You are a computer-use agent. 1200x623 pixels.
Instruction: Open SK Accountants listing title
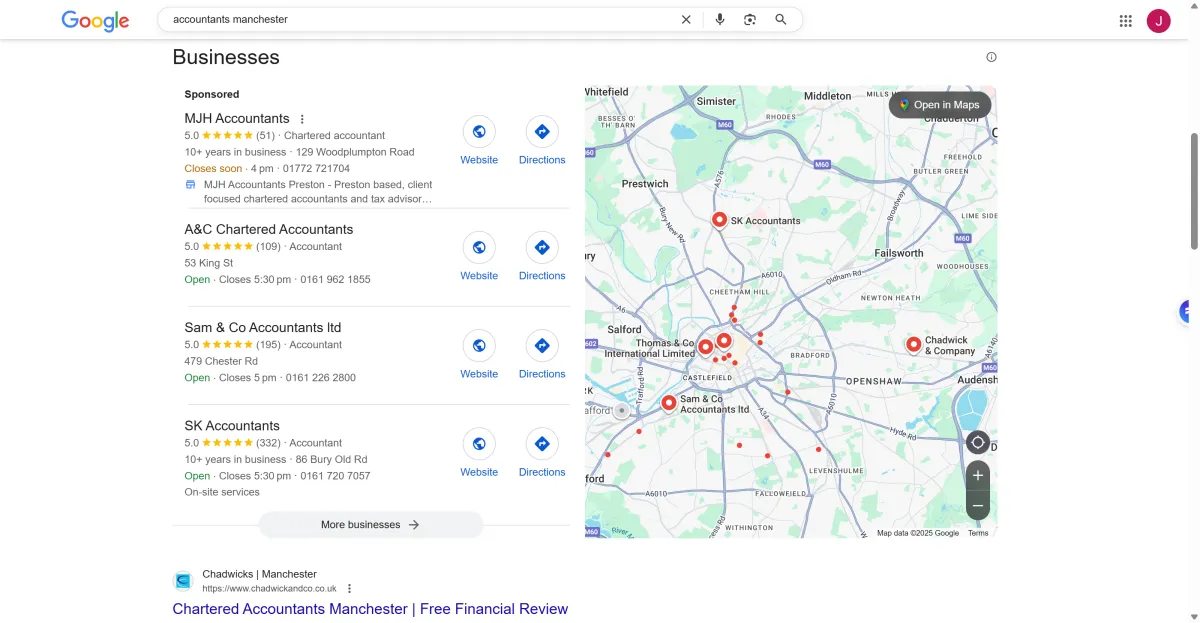tap(232, 425)
